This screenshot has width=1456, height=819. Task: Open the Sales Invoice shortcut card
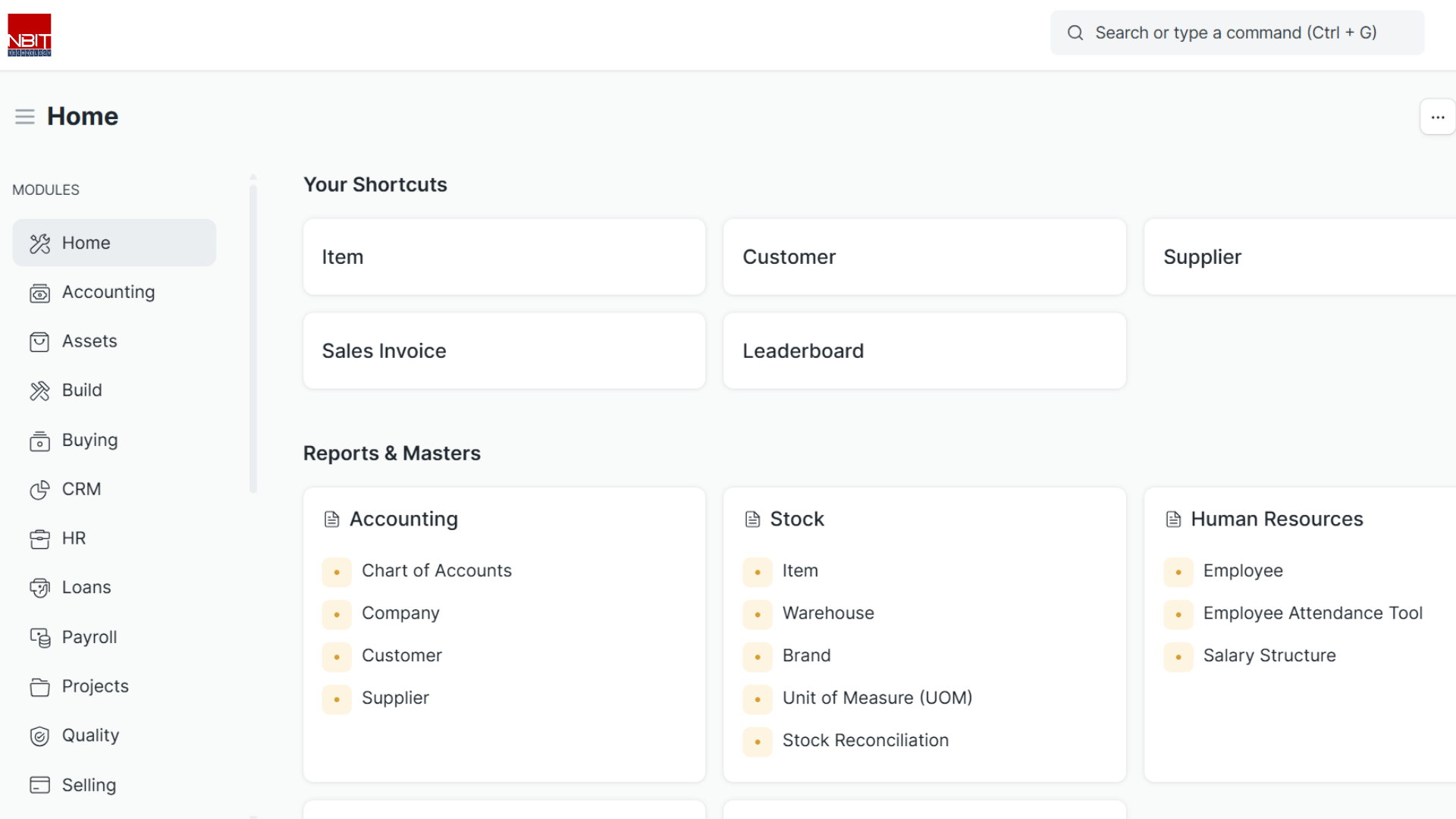504,351
